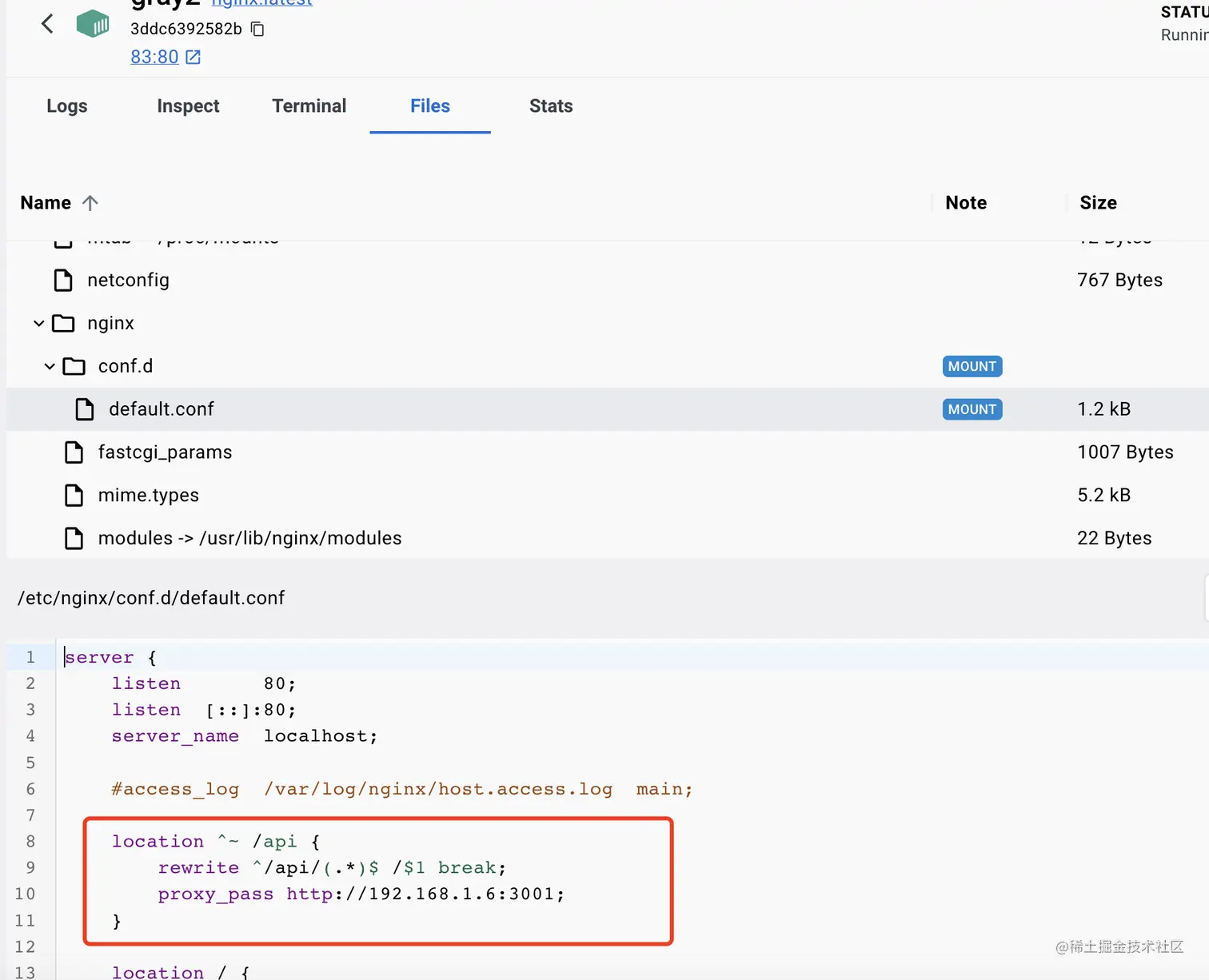
Task: Open the 83:80 port link
Action: (154, 57)
